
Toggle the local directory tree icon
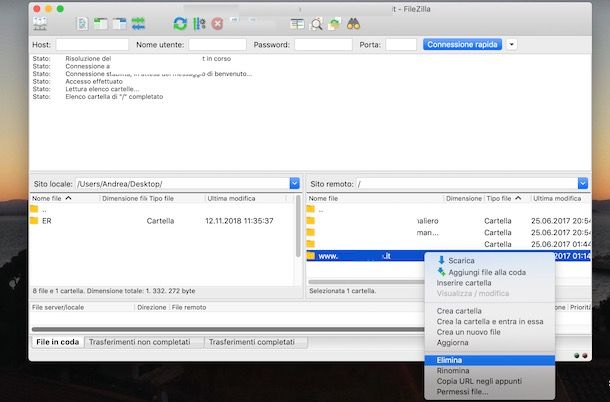(x=101, y=24)
